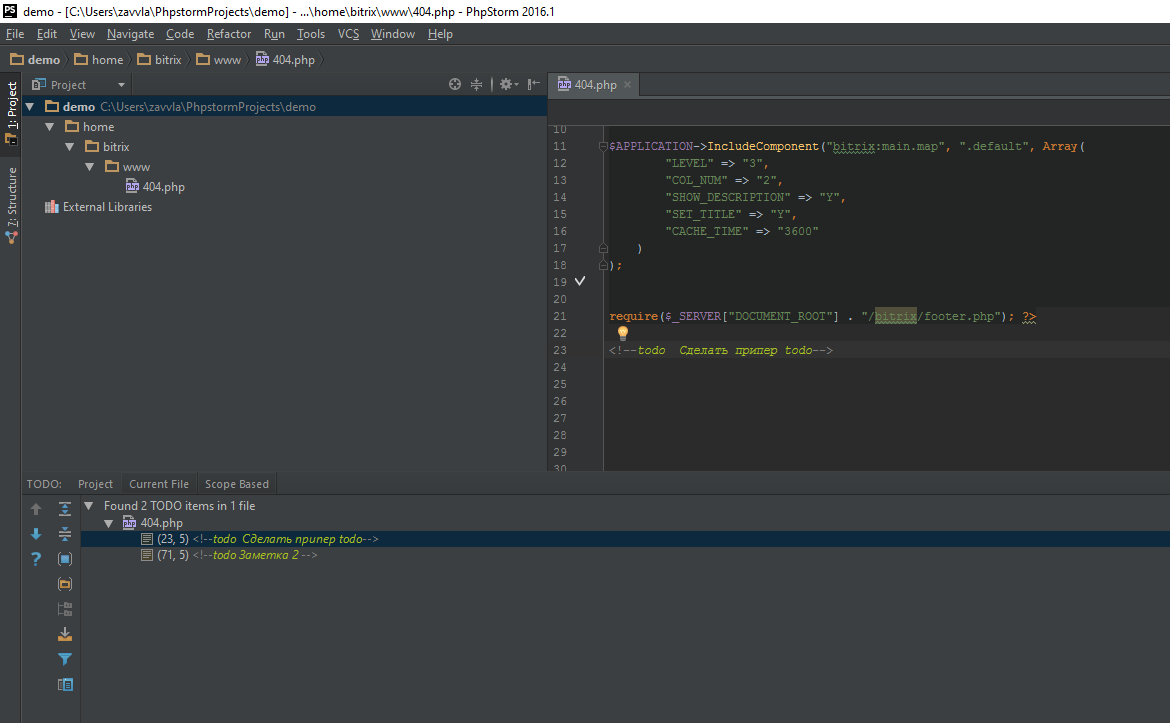Viewport: 1170px width, 723px height.
Task: Collapse the bitrix folder in tree
Action: click(70, 147)
